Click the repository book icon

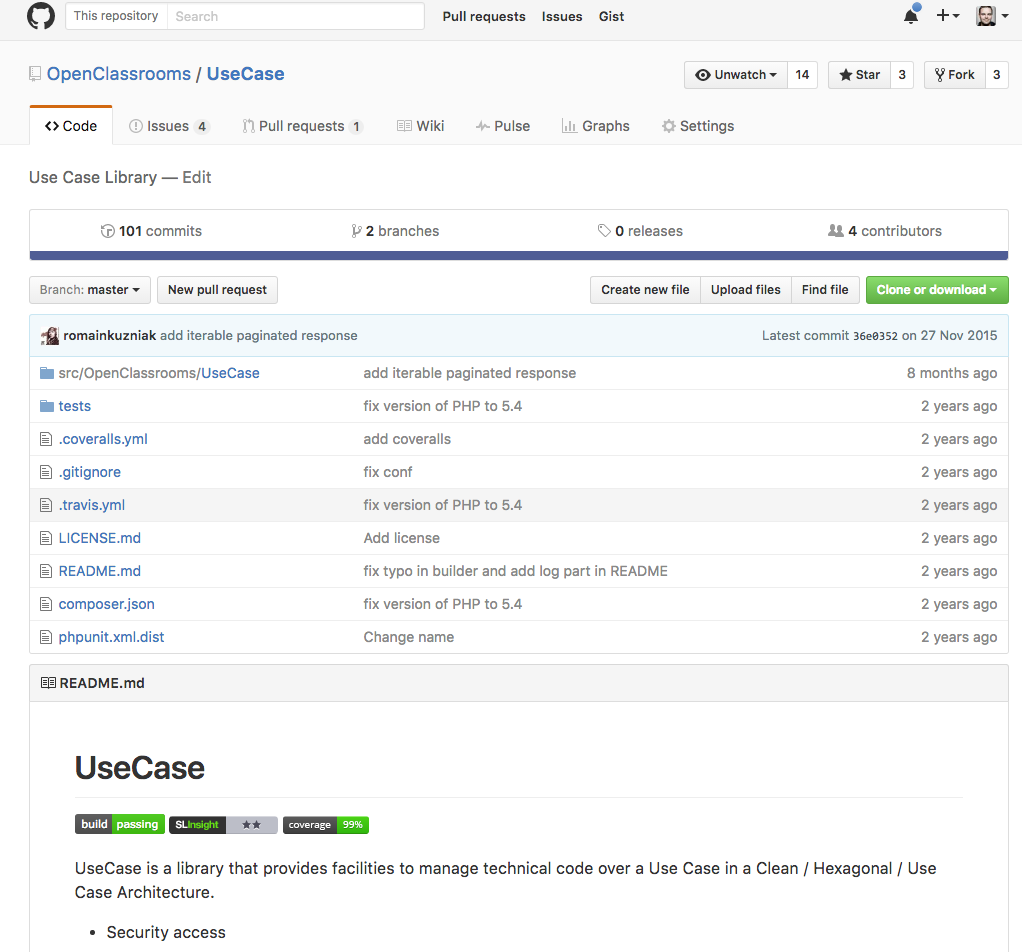tap(35, 74)
